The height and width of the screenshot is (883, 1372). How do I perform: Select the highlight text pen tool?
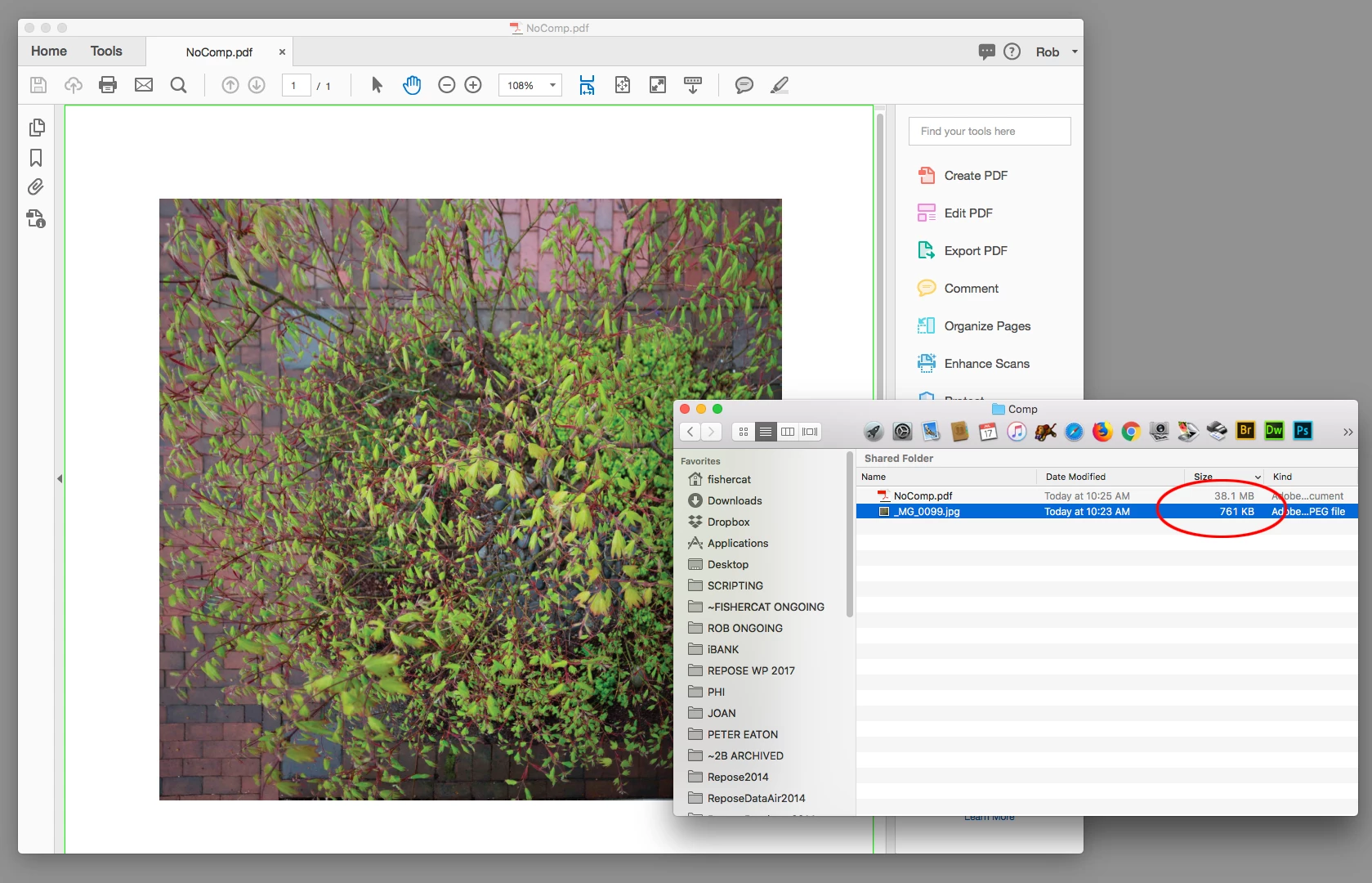[x=780, y=85]
